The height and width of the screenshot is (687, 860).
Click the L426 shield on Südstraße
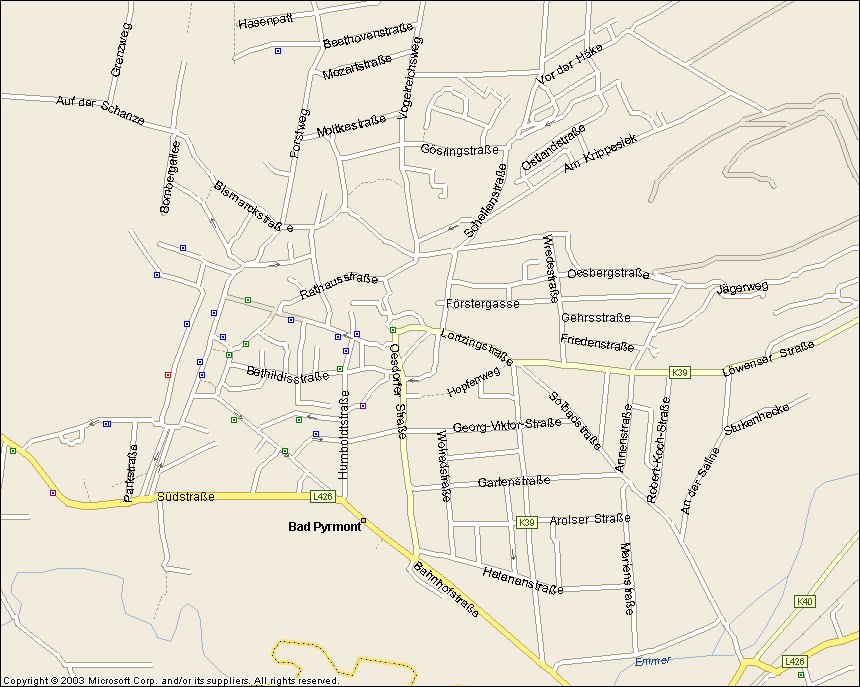point(321,496)
